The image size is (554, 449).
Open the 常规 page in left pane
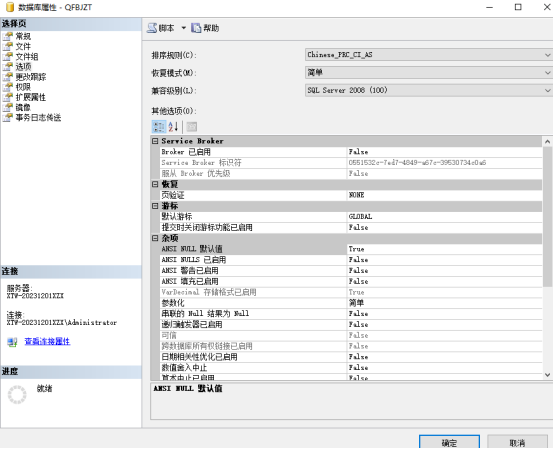coord(23,36)
